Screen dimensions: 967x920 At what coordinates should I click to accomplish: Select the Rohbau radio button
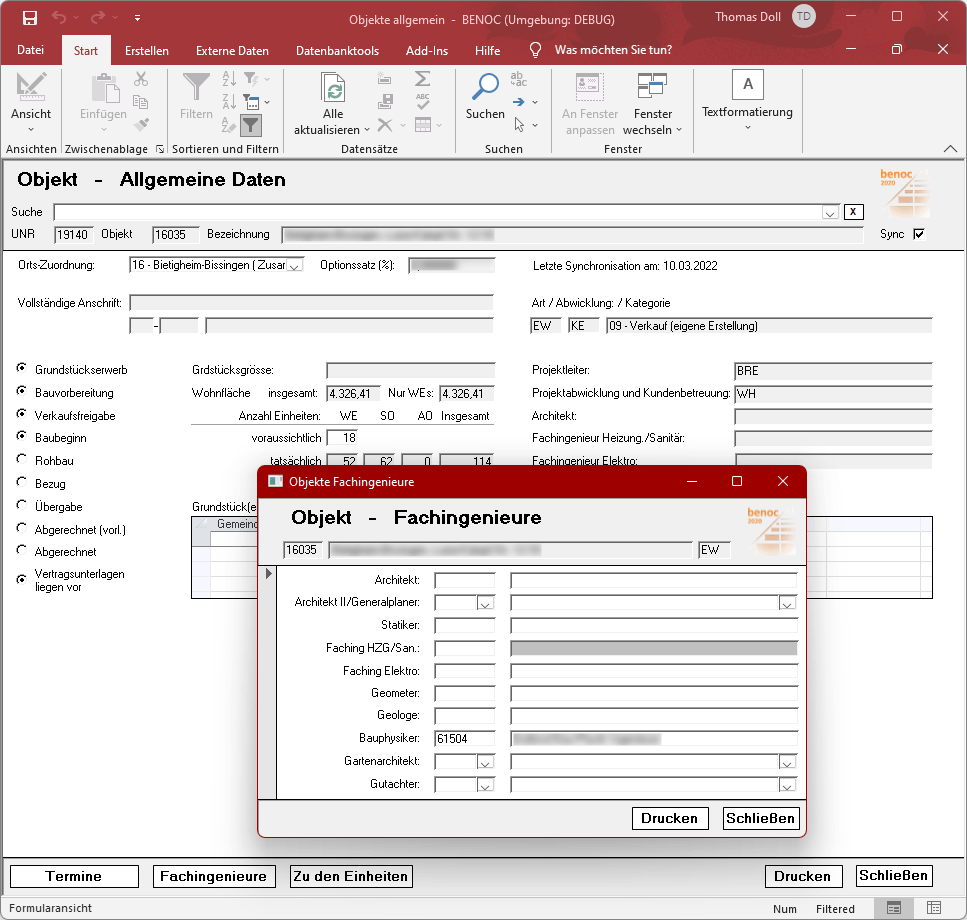coord(22,460)
